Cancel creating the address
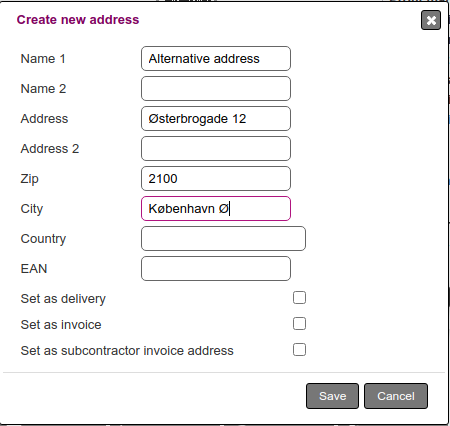The width and height of the screenshot is (450, 426). [x=396, y=396]
